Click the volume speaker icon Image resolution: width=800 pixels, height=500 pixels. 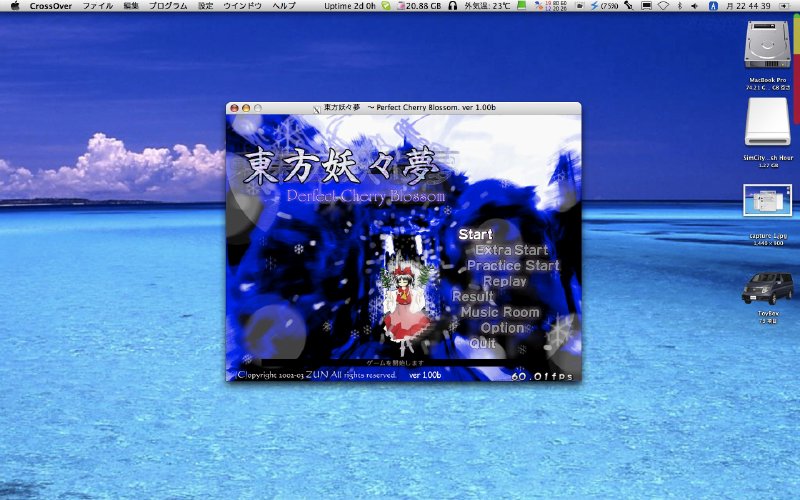point(694,6)
